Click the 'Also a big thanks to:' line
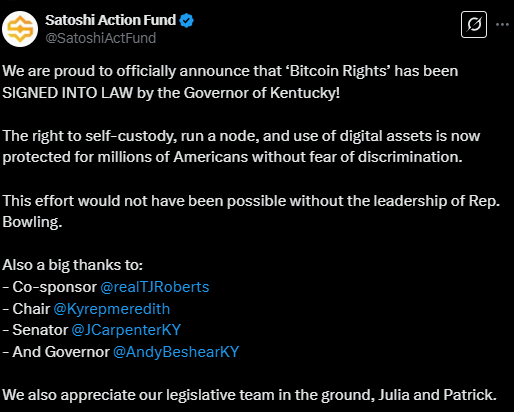This screenshot has height=412, width=514. coord(72,265)
